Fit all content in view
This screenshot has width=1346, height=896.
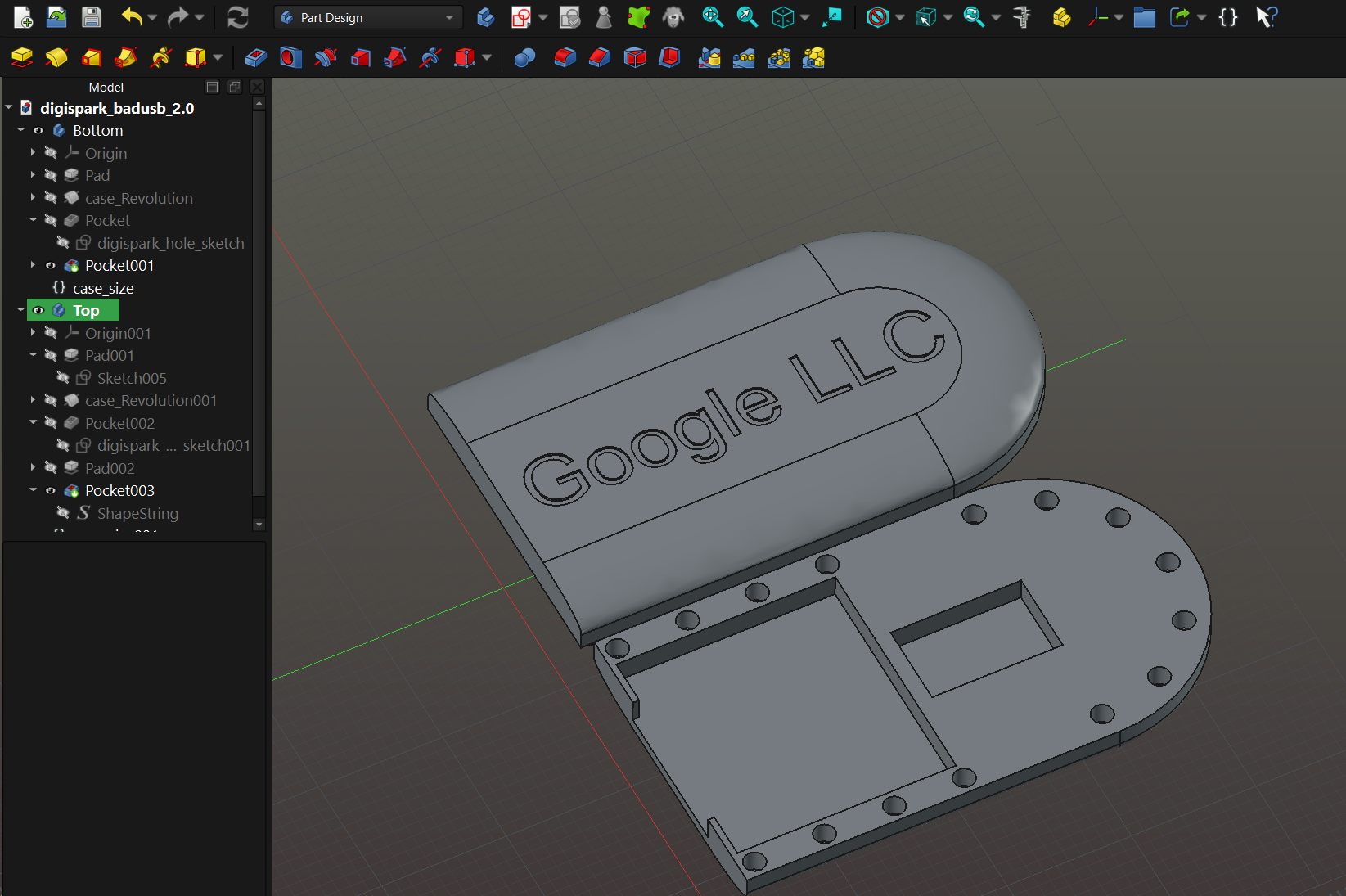[x=713, y=17]
